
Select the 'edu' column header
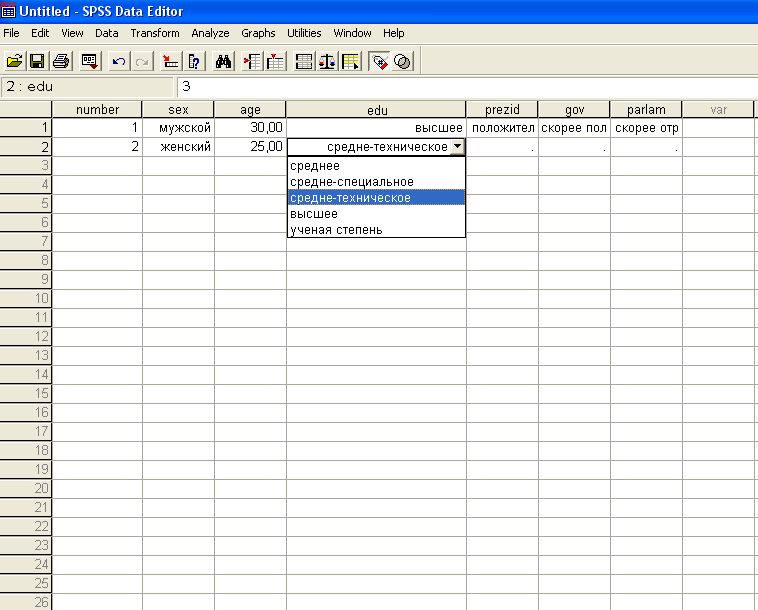[x=377, y=110]
